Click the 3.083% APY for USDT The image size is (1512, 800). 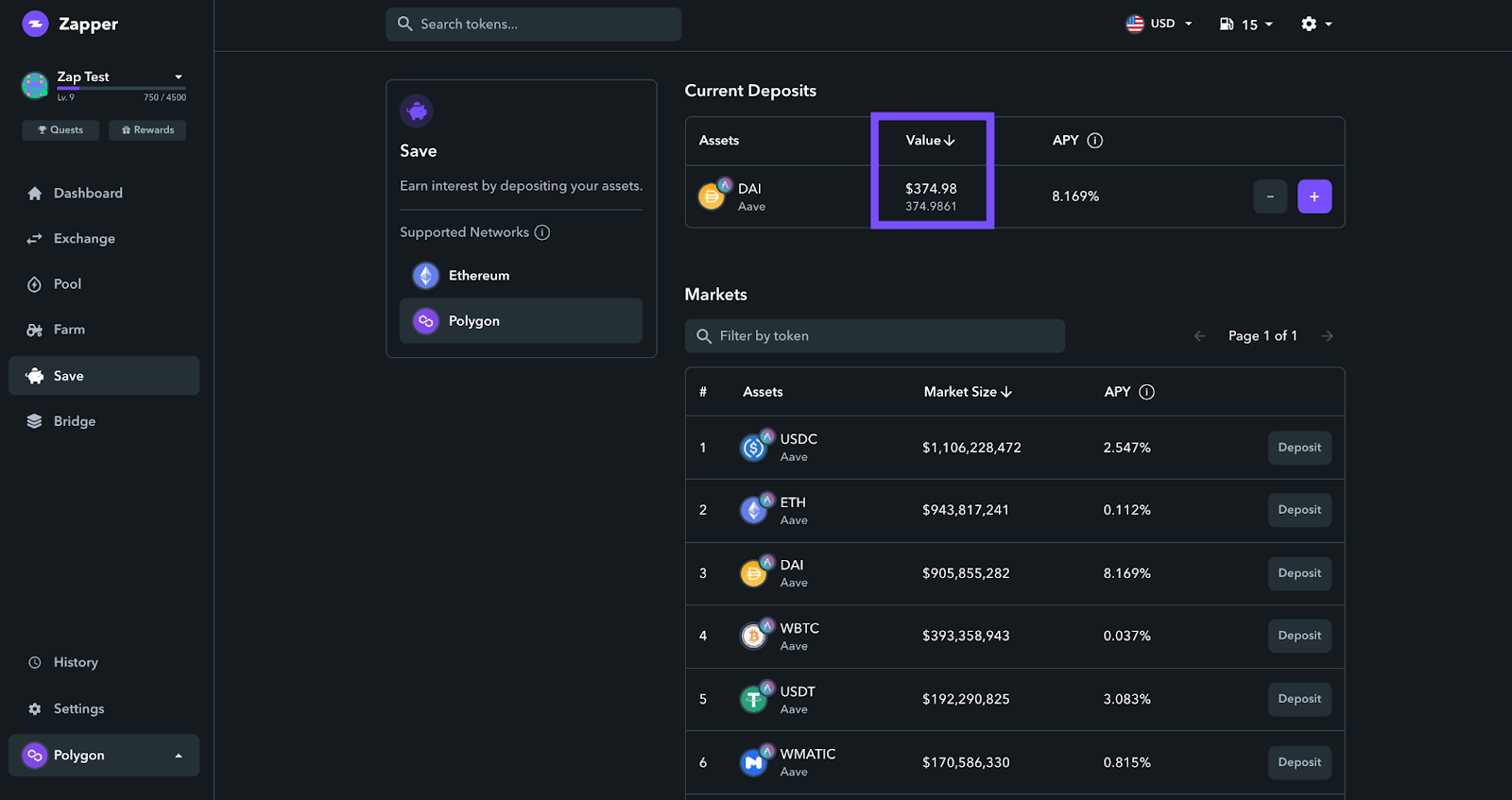pyautogui.click(x=1126, y=699)
